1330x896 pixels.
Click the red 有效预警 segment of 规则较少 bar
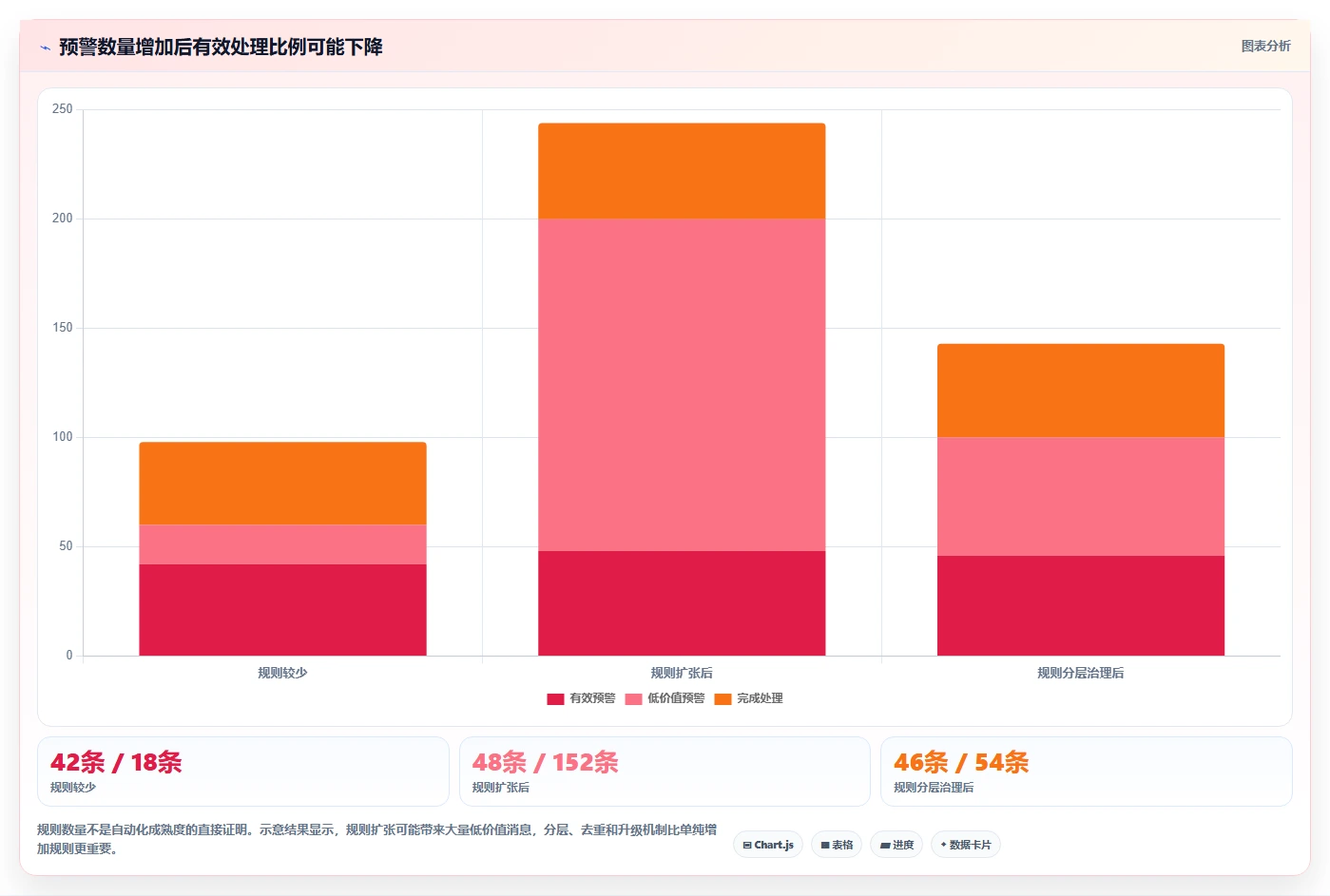coord(282,610)
